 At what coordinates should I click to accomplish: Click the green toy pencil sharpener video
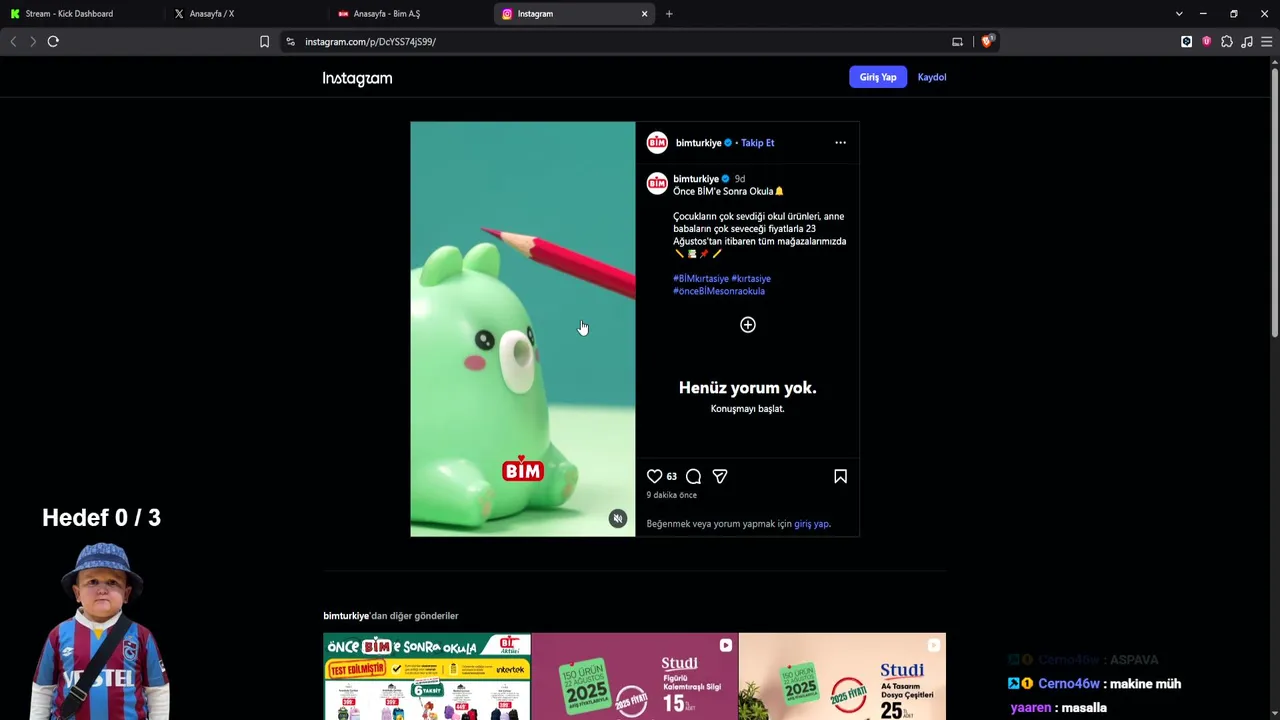click(522, 329)
